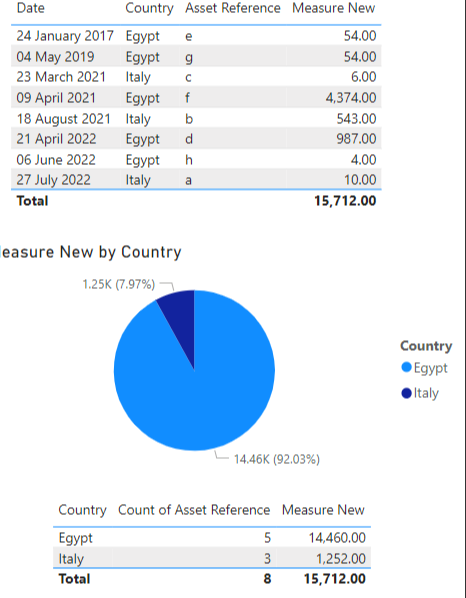Select the 21 April 2022 date cell

click(x=56, y=139)
